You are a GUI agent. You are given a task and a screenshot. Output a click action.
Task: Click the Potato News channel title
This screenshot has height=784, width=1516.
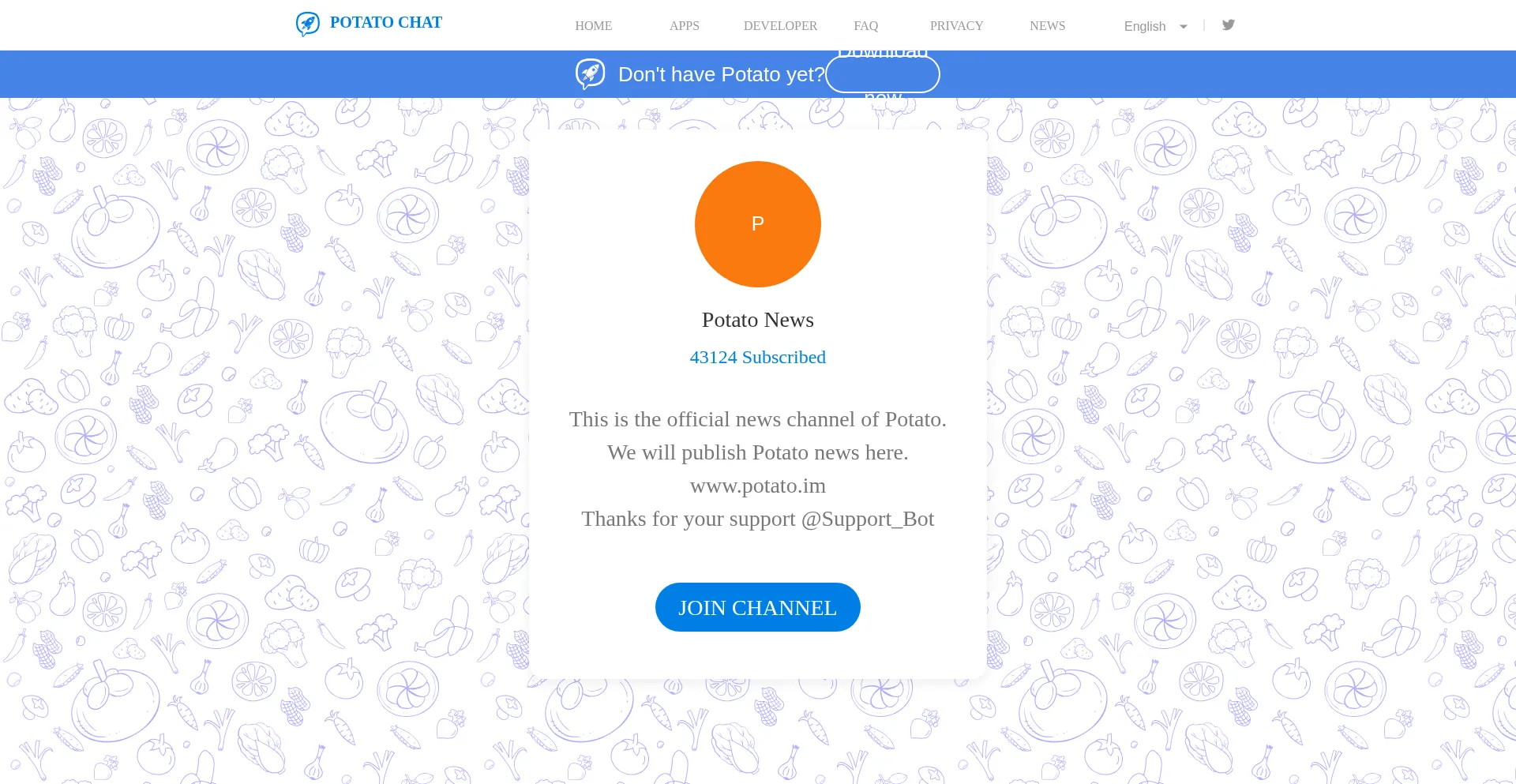pos(758,320)
